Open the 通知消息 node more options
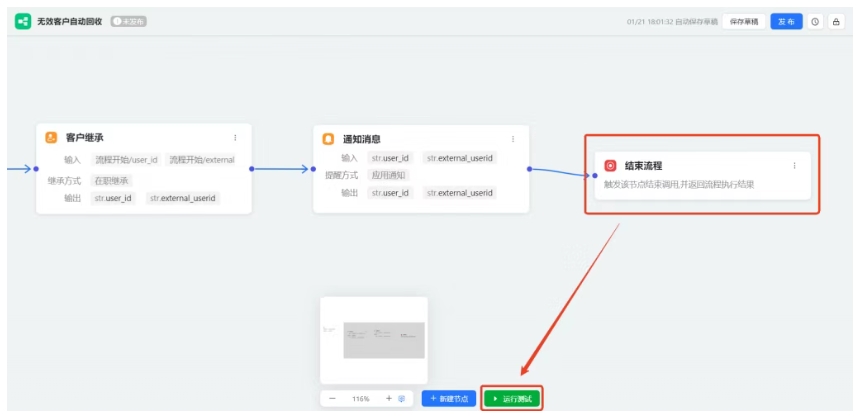Screen dimensions: 856x420 click(x=513, y=139)
